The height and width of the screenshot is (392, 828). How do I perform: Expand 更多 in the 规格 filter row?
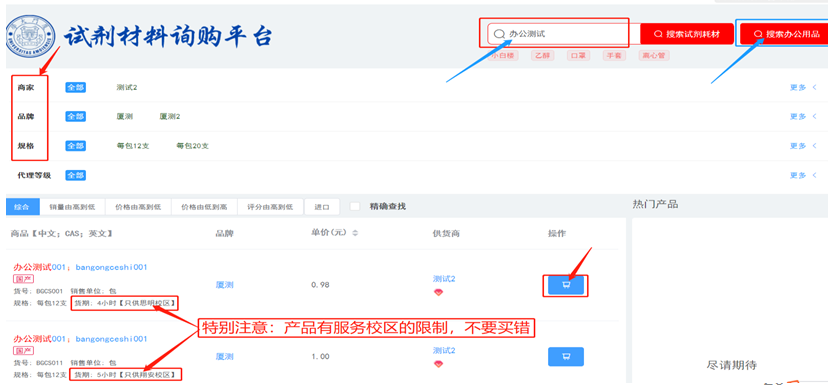coord(803,146)
